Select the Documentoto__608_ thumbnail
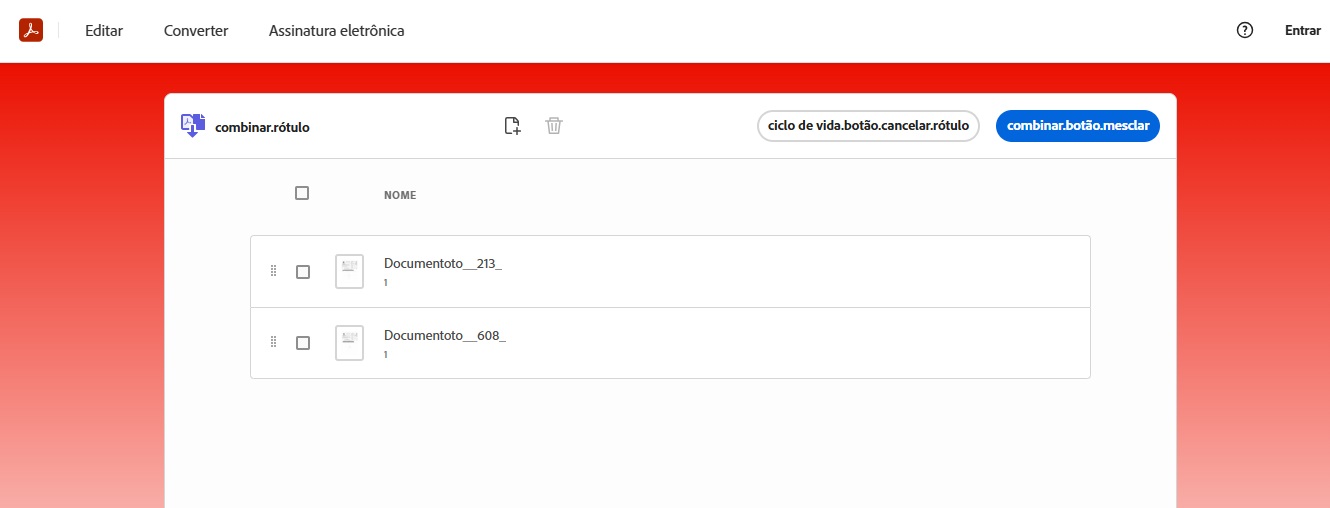This screenshot has width=1330, height=508. click(x=349, y=343)
